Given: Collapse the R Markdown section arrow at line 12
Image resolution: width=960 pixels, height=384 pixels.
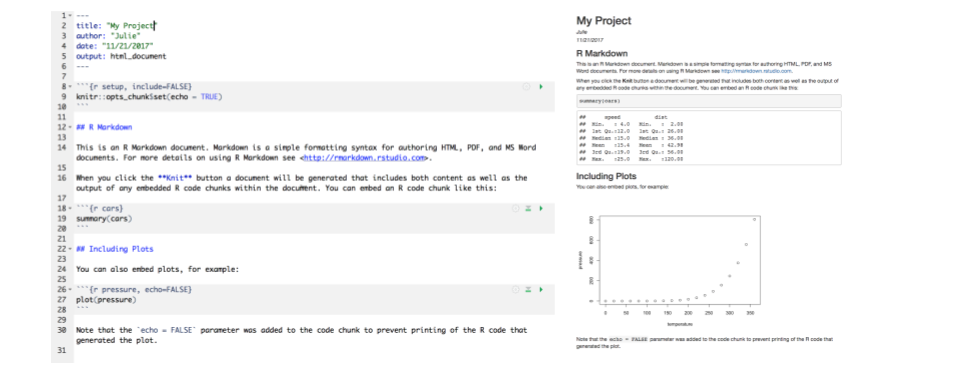Looking at the screenshot, I should pyautogui.click(x=71, y=127).
